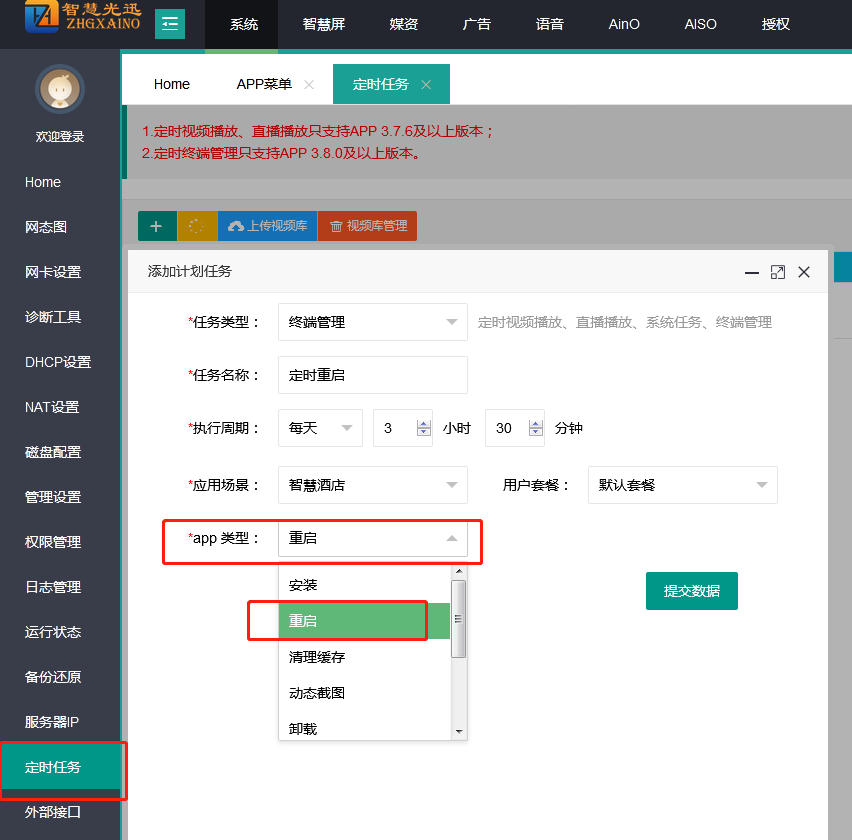Image resolution: width=852 pixels, height=840 pixels.
Task: Decrease the minutes stepper value
Action: click(x=536, y=433)
